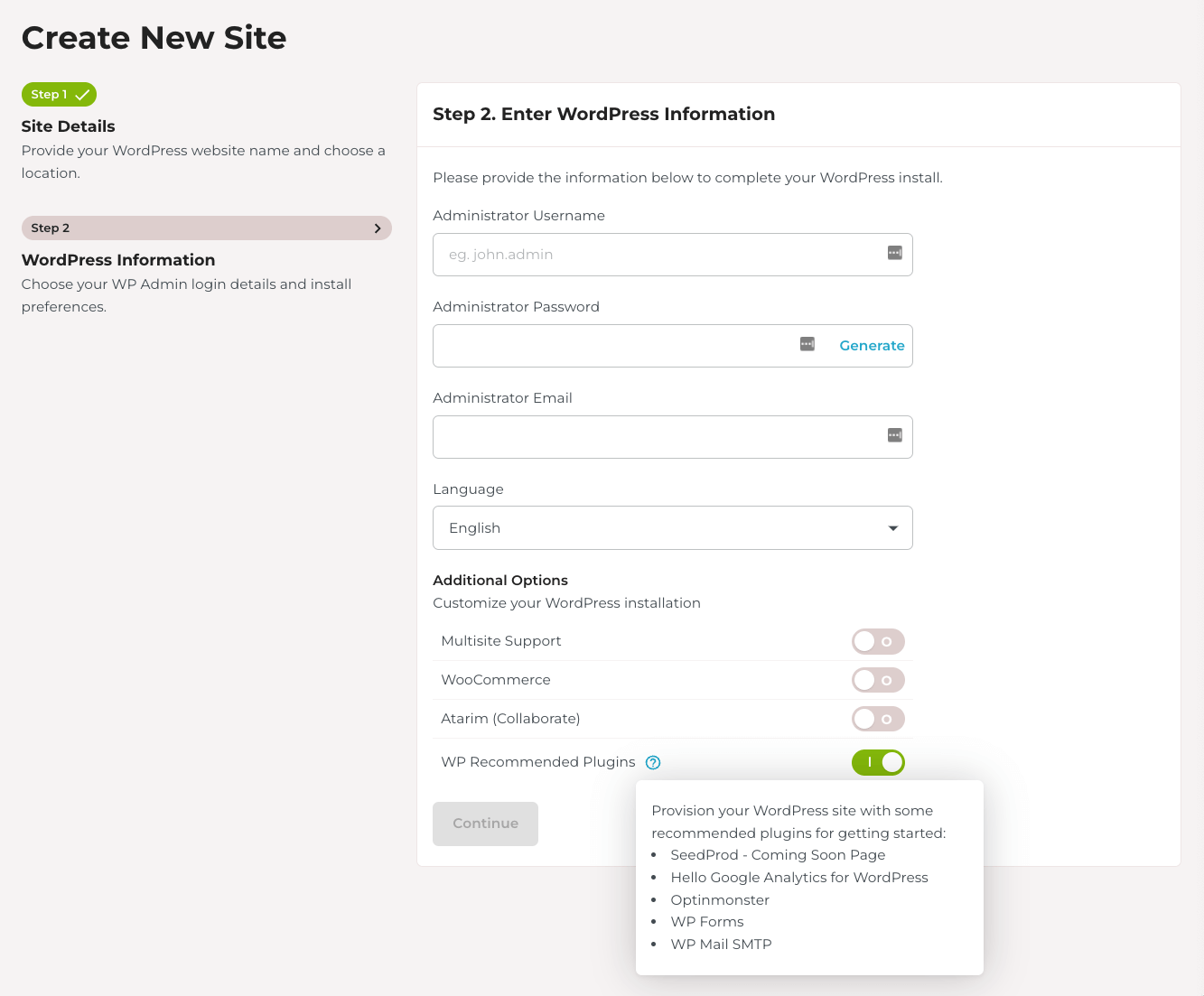Click the help icon beside WP Recommended Plugins
1204x996 pixels.
pyautogui.click(x=653, y=762)
